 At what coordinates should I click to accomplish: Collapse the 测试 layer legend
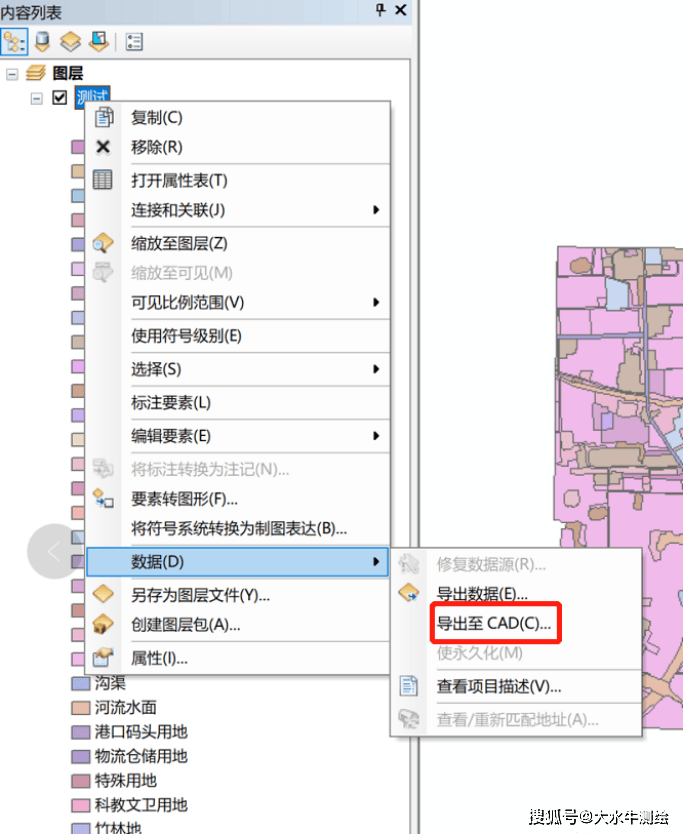(x=36, y=98)
